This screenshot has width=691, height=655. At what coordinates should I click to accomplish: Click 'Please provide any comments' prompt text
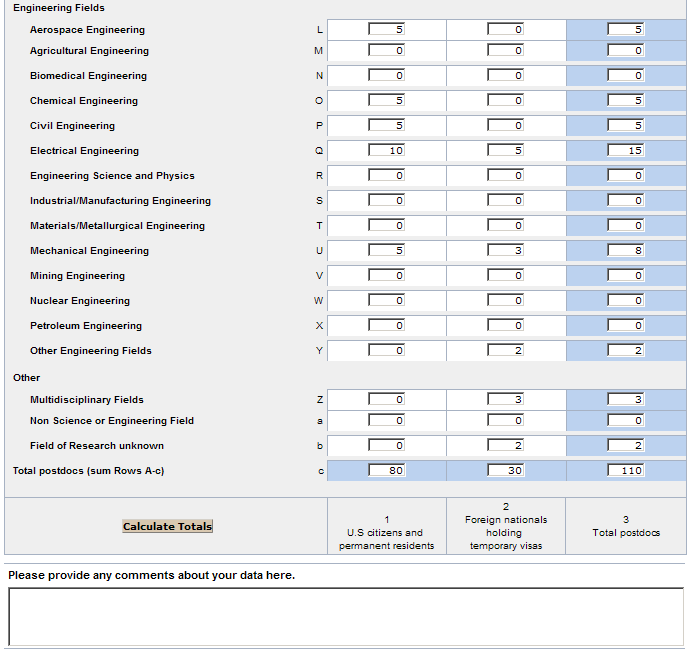click(x=152, y=575)
